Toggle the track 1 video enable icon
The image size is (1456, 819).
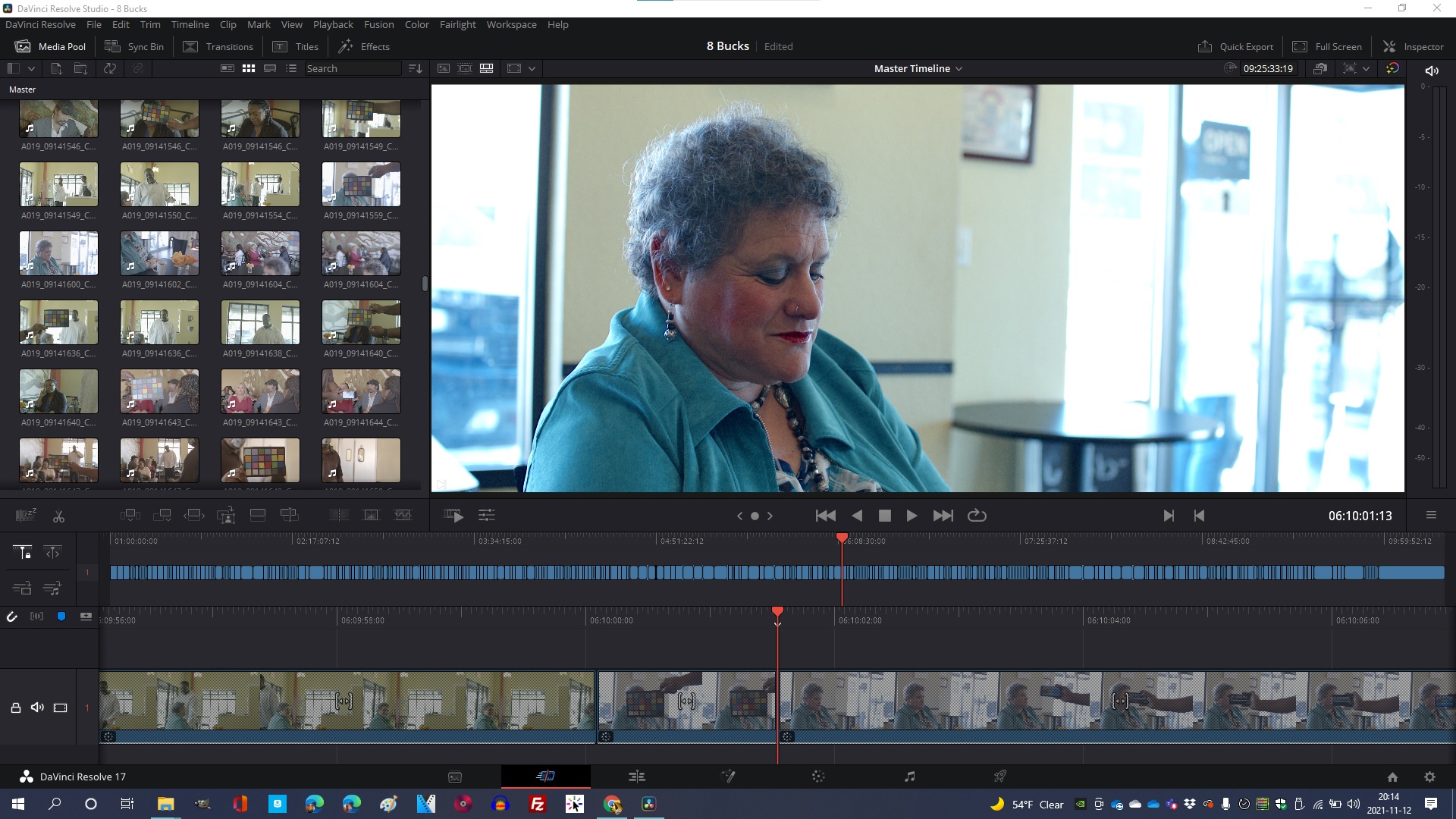pos(61,708)
